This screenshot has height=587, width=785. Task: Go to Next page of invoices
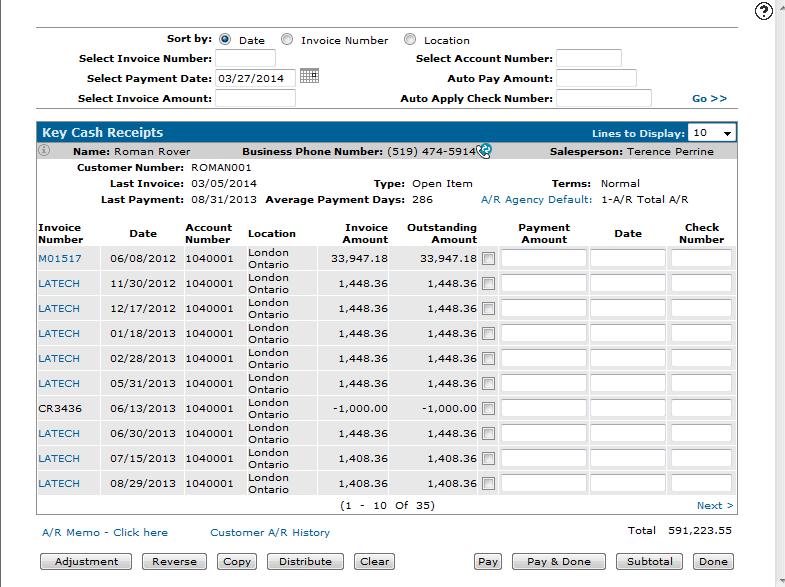(715, 506)
